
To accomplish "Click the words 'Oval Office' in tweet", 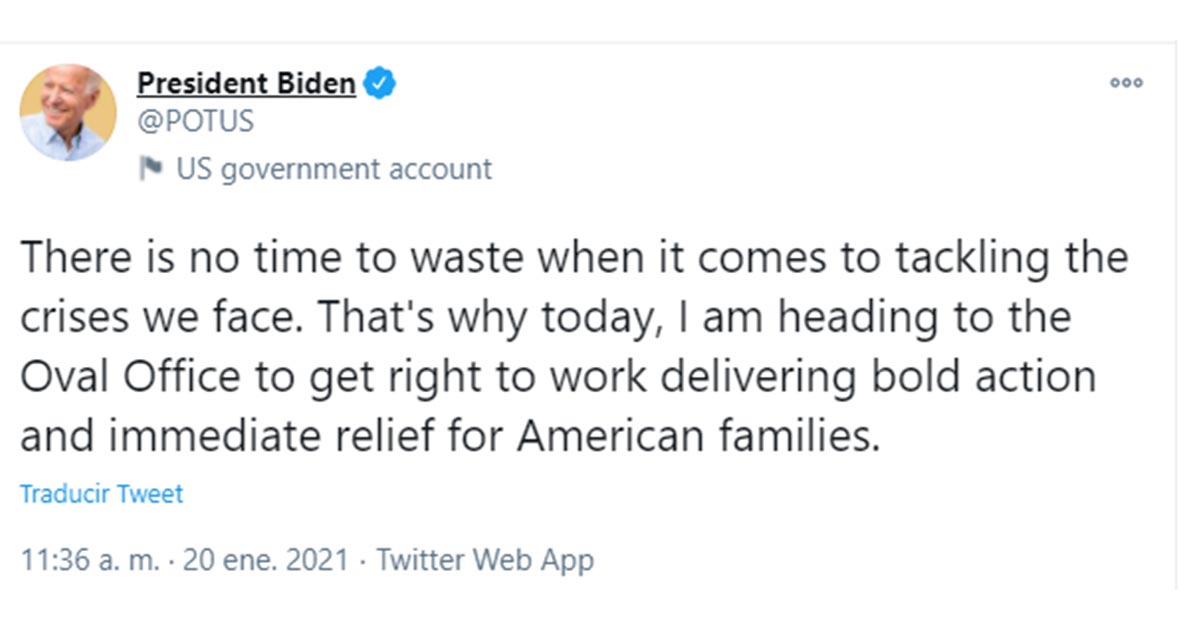I will coord(130,378).
